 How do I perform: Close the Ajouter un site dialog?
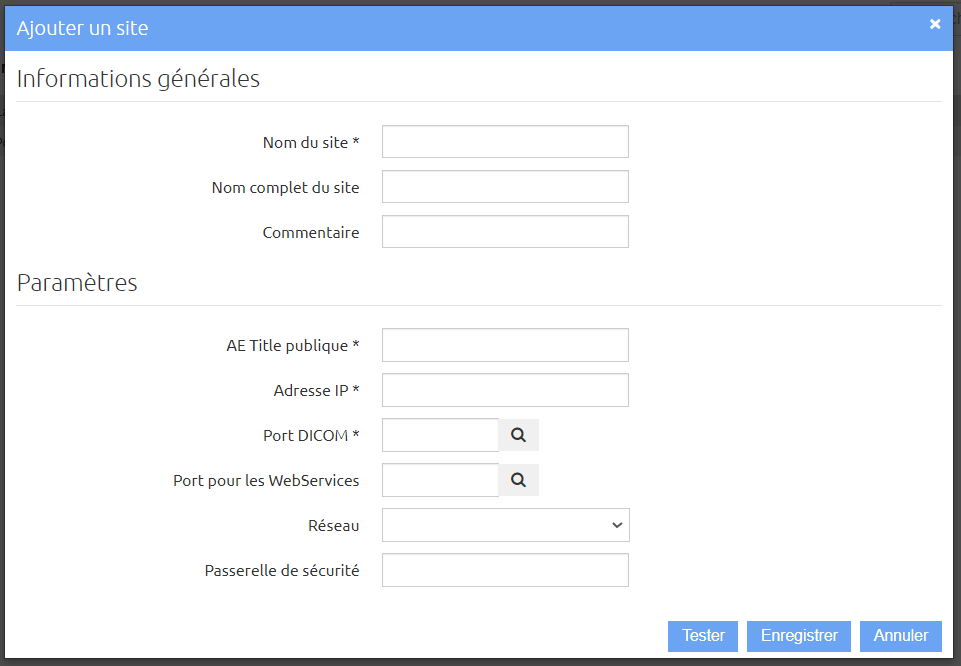(935, 24)
